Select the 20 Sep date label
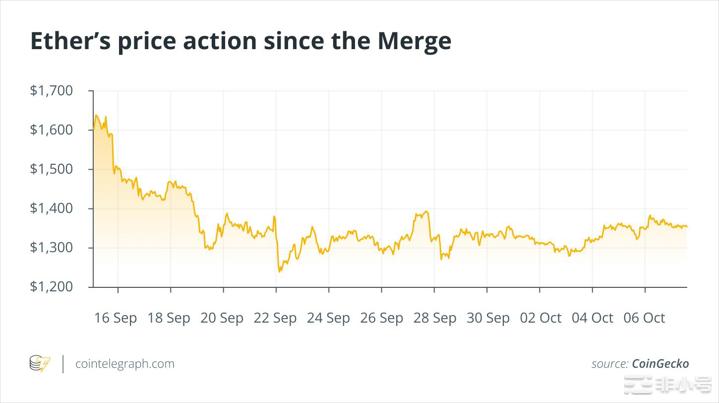The height and width of the screenshot is (403, 719). [220, 318]
